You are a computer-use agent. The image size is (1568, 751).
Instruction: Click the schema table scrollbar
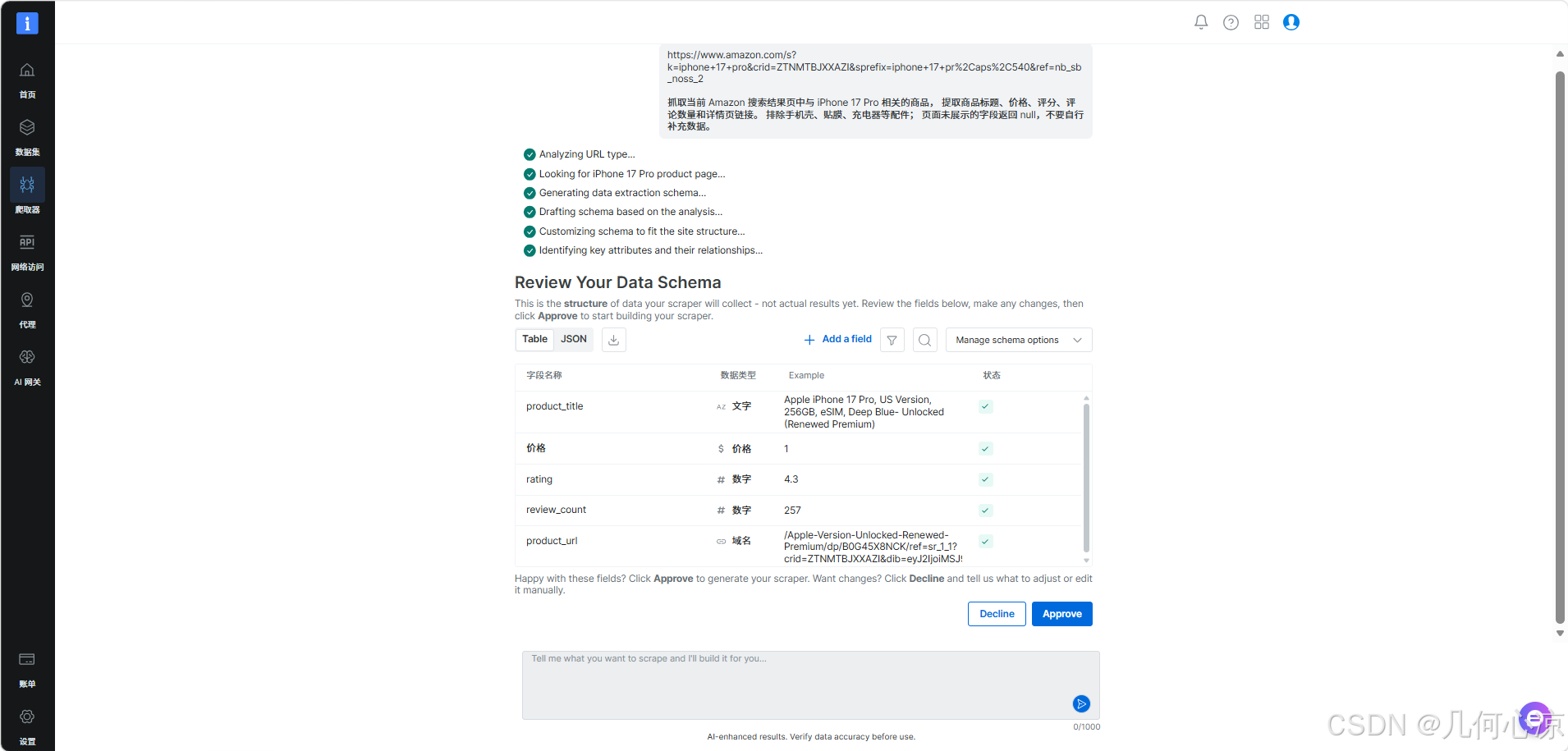(x=1086, y=476)
